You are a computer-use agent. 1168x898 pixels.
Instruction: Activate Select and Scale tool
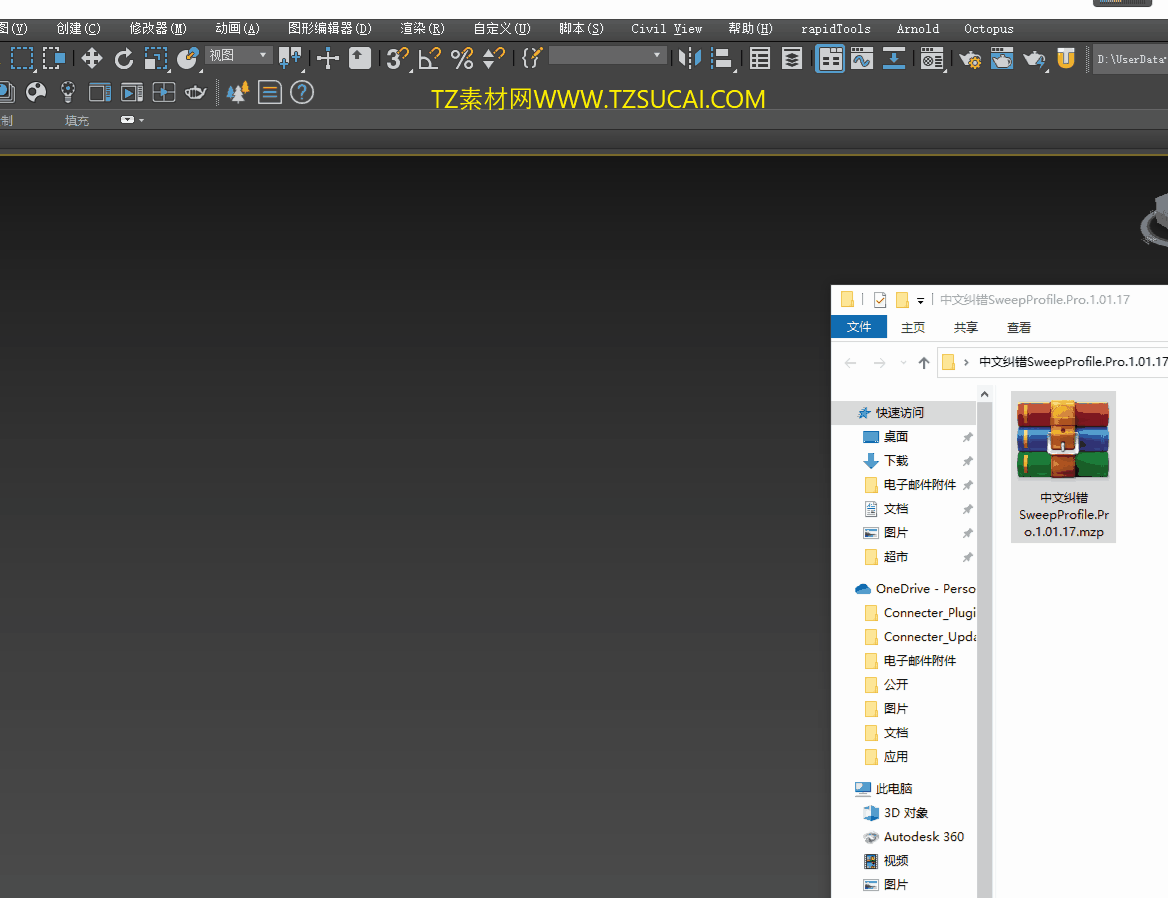156,58
